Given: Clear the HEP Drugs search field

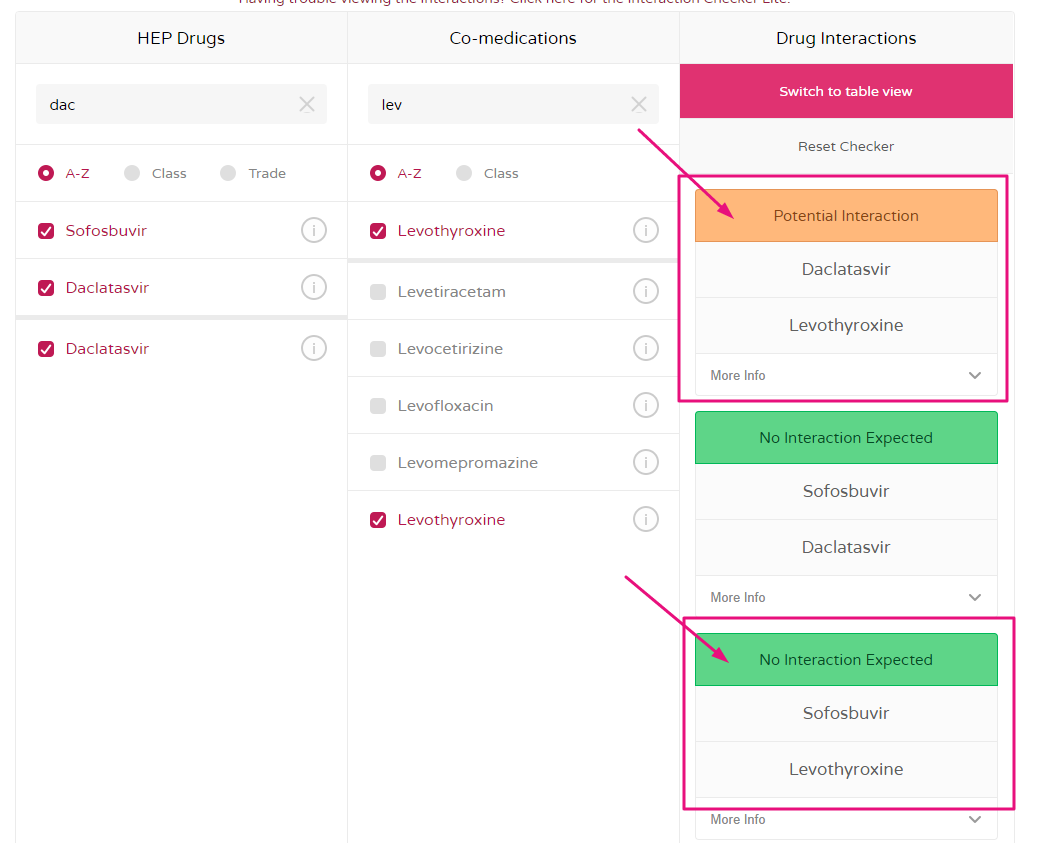Looking at the screenshot, I should tap(307, 105).
